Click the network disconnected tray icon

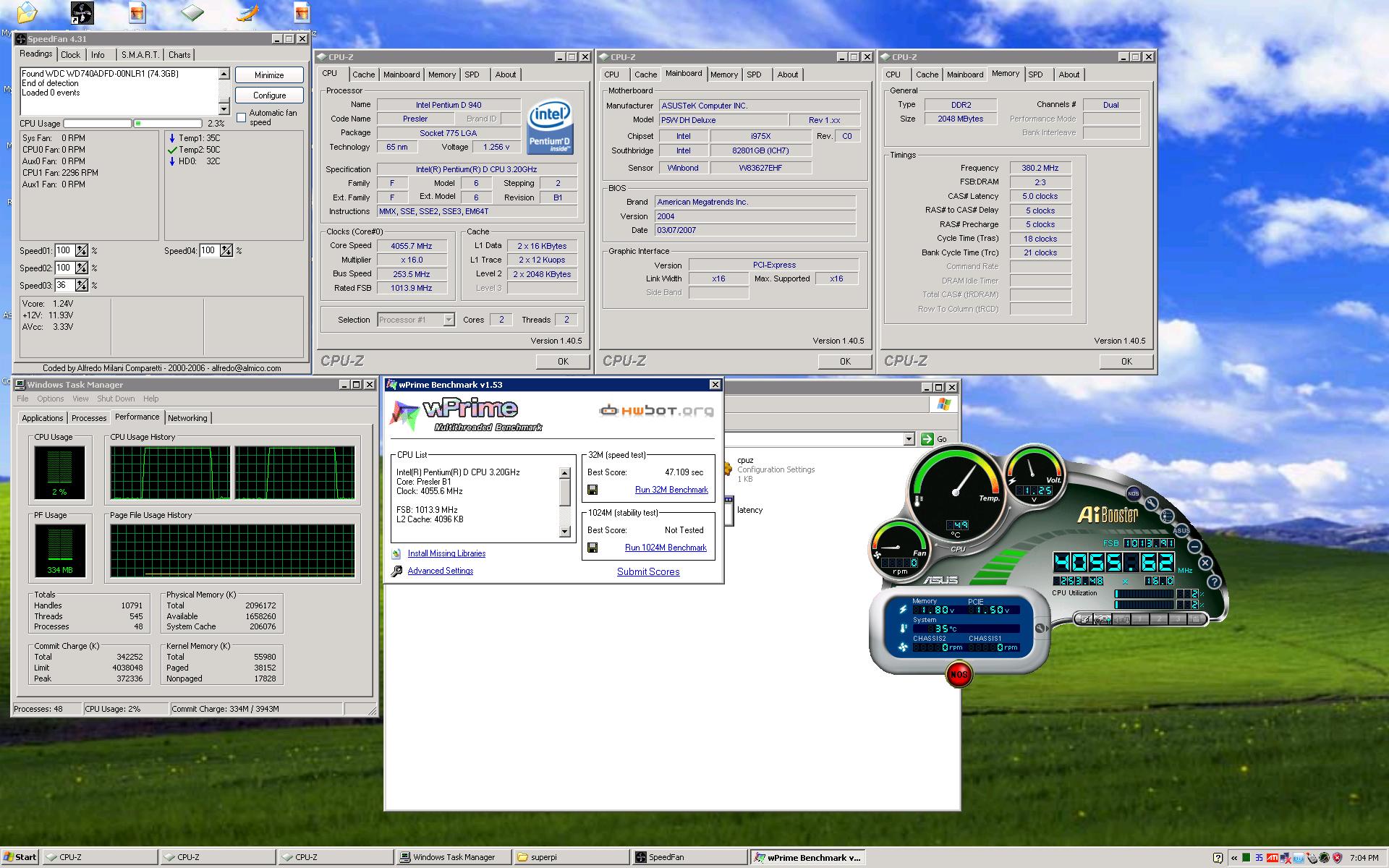[x=1286, y=858]
